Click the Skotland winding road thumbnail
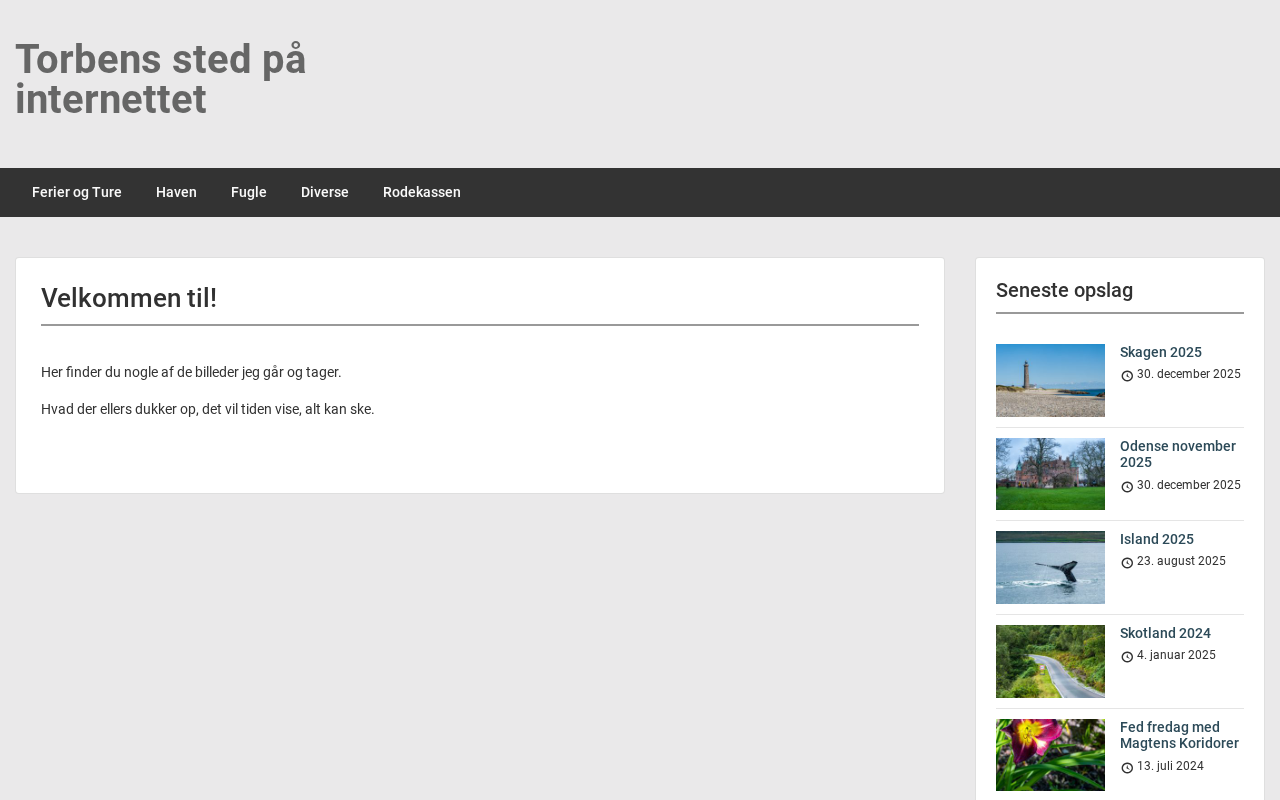The width and height of the screenshot is (1280, 800). coord(1050,661)
